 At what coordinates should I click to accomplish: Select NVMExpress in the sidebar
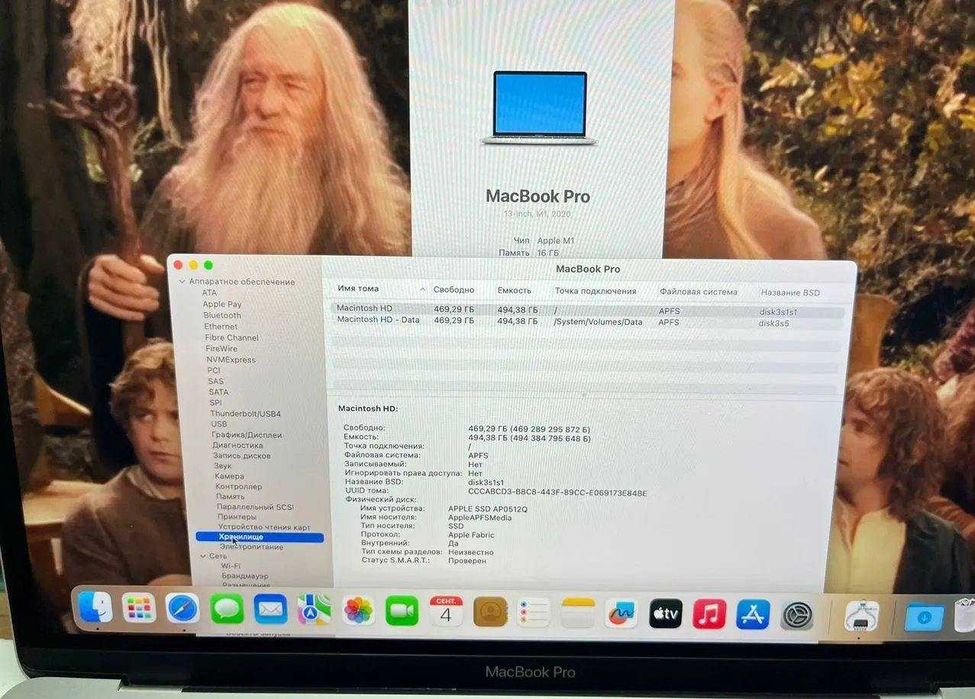(x=231, y=359)
